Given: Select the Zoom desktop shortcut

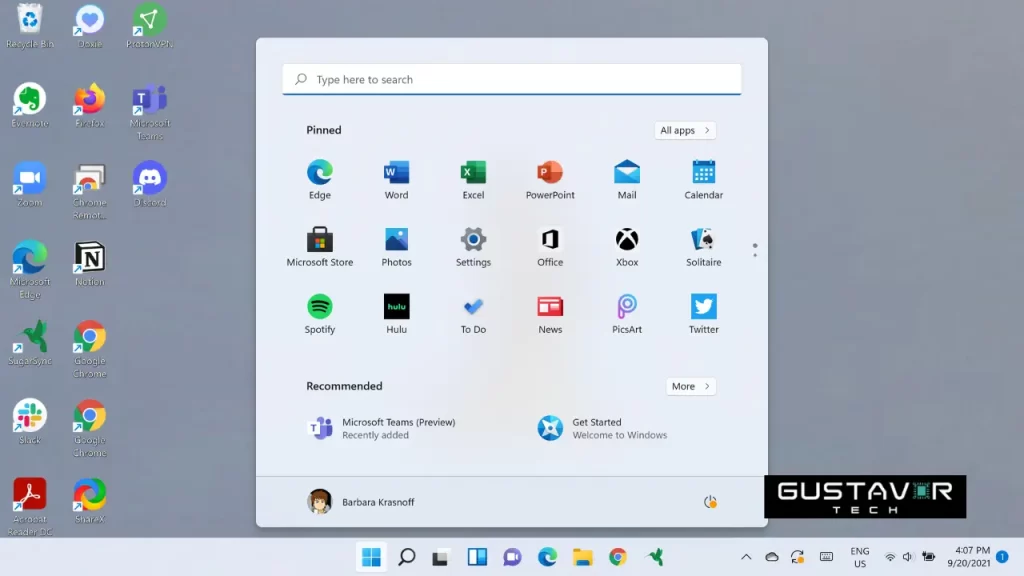Looking at the screenshot, I should (29, 185).
